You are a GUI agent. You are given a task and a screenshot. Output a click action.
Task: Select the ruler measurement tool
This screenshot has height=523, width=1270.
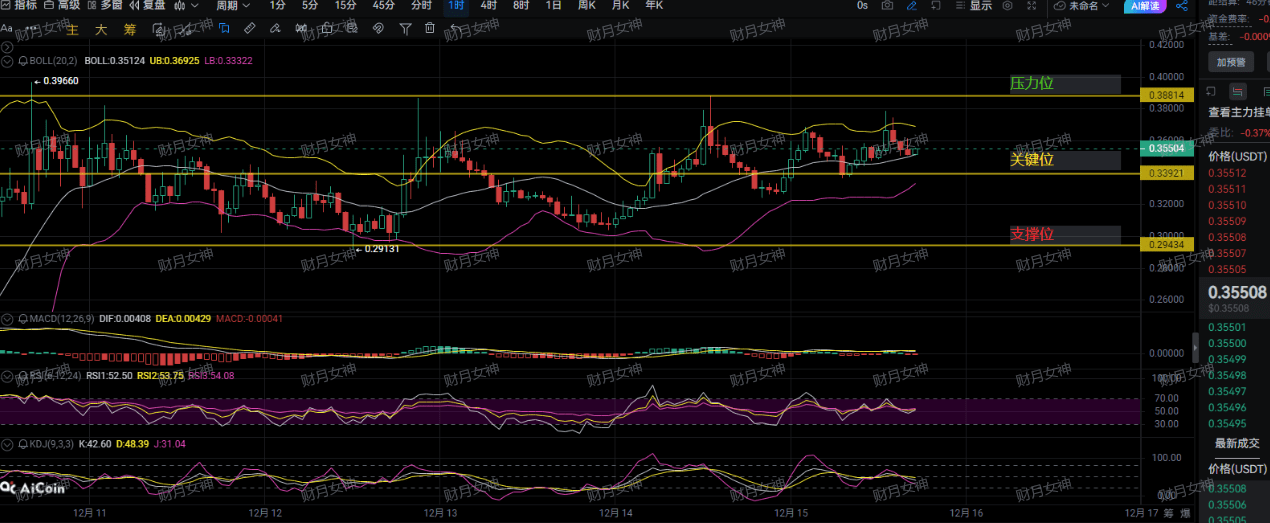(x=249, y=29)
